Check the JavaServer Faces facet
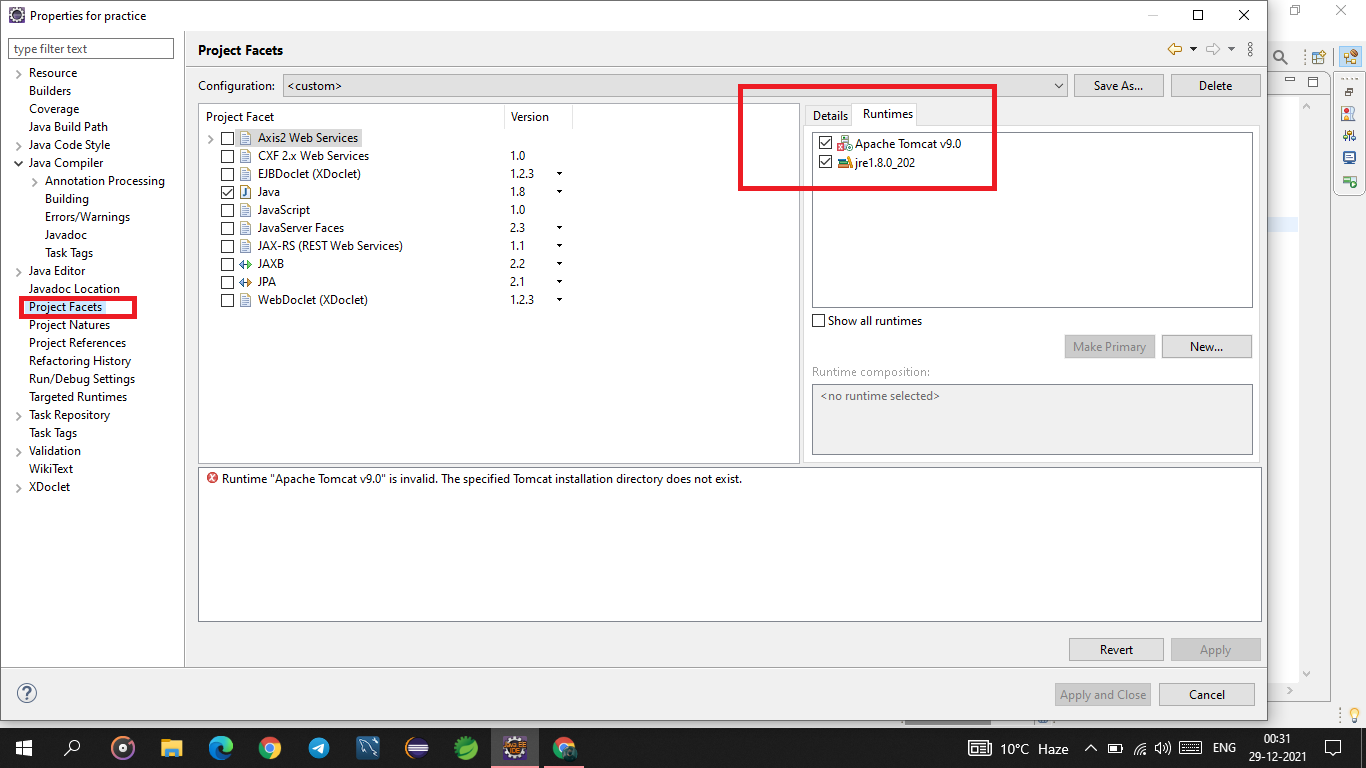Image resolution: width=1366 pixels, height=768 pixels. 227,228
